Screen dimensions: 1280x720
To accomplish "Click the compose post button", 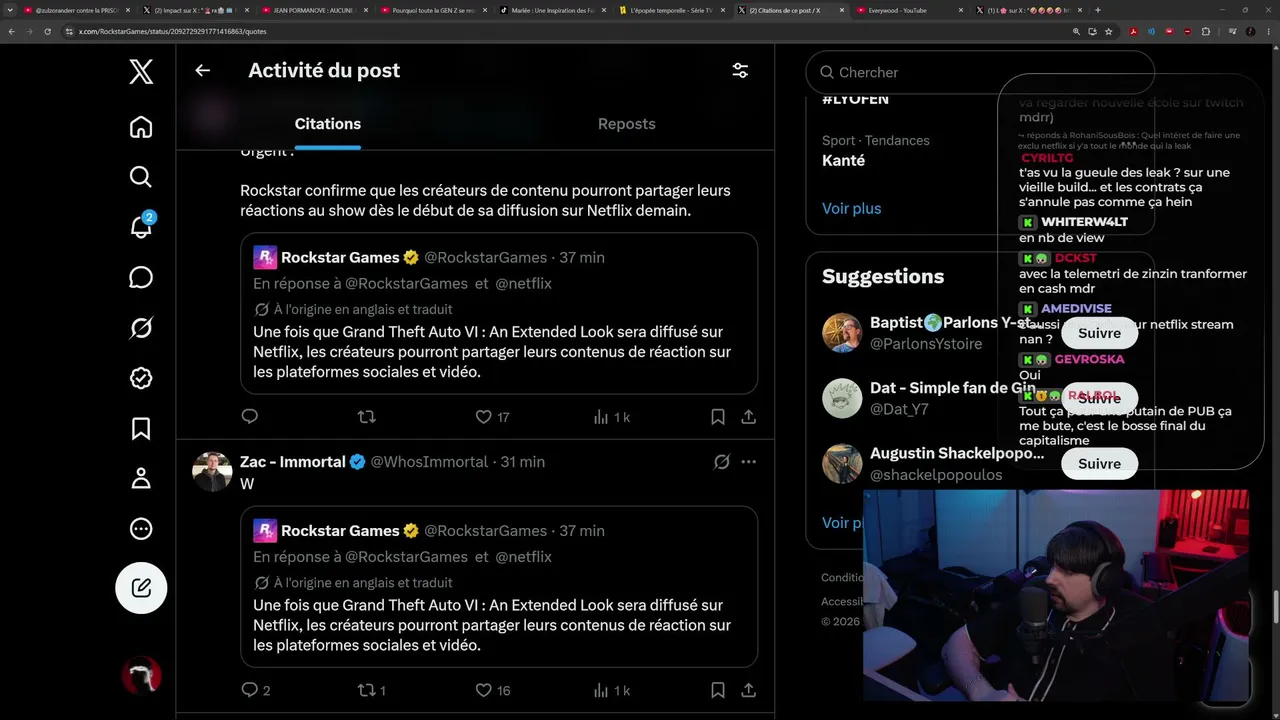I will [x=141, y=588].
